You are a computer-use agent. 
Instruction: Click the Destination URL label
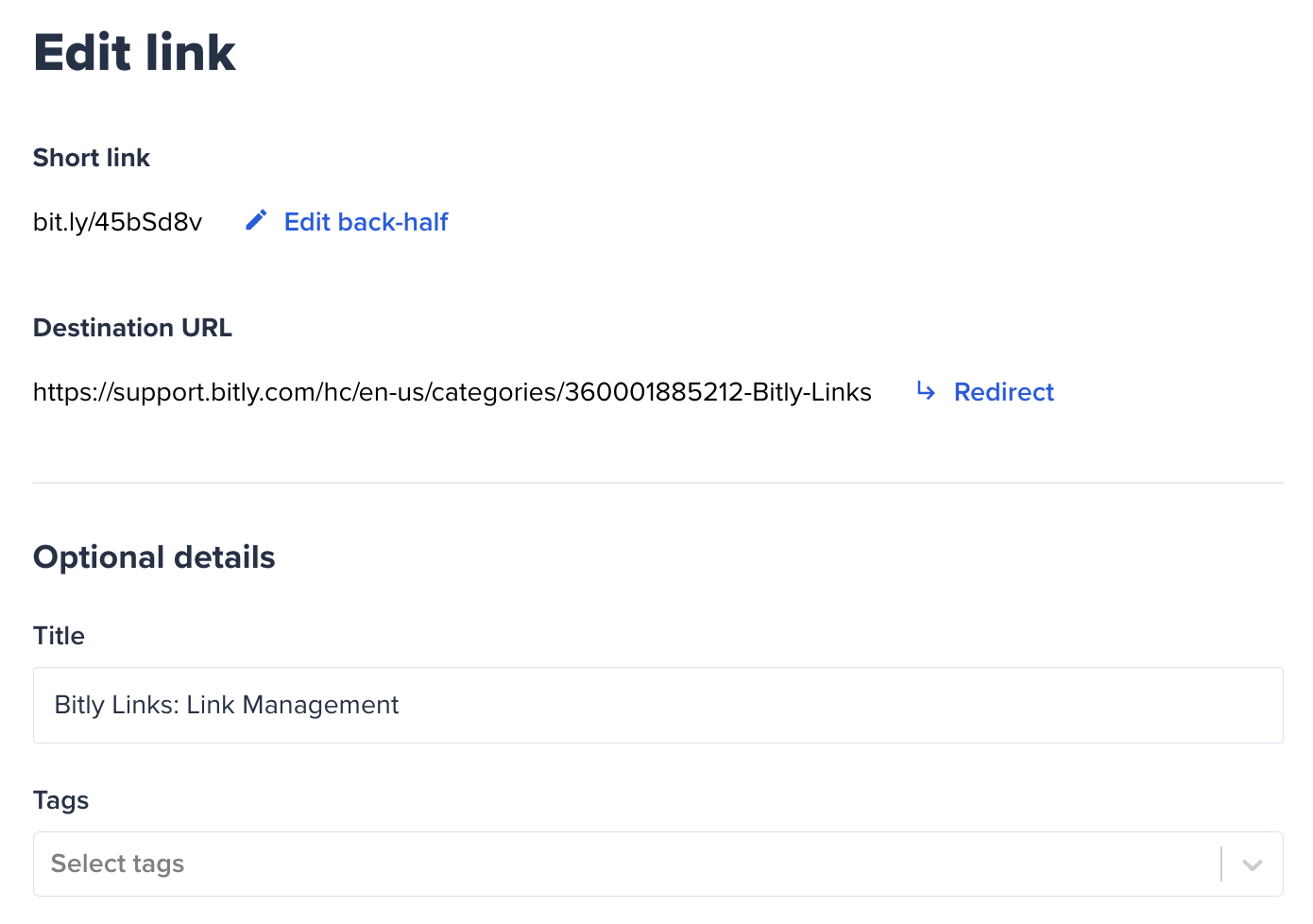tap(132, 328)
